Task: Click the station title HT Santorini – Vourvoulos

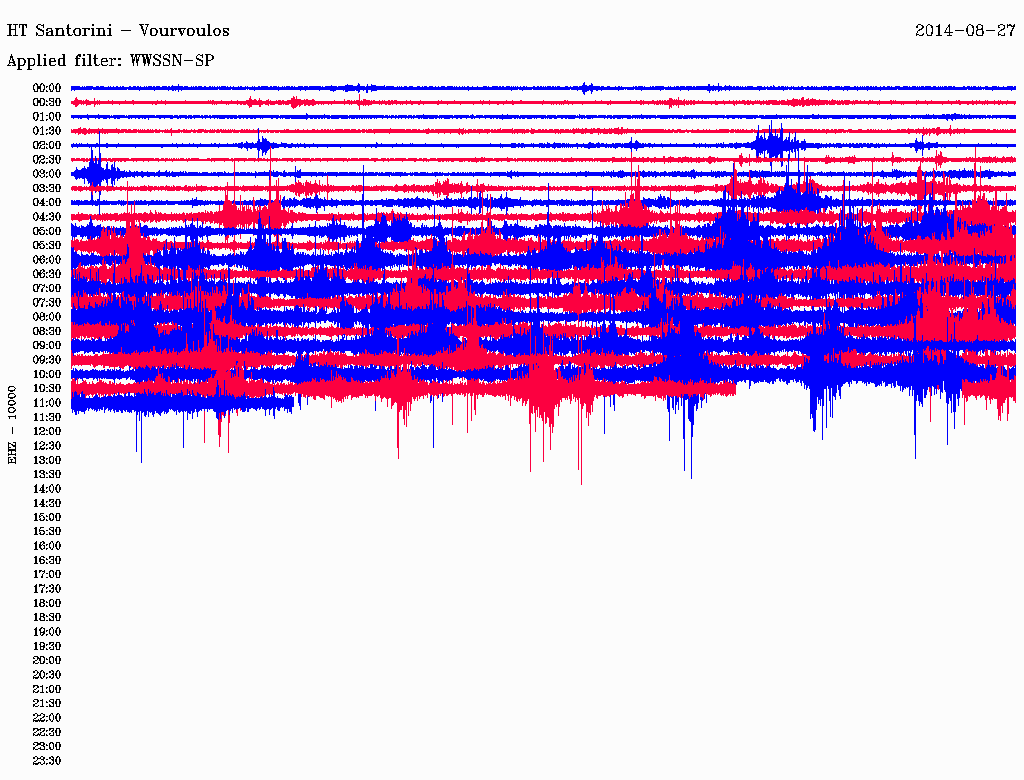Action: point(118,31)
